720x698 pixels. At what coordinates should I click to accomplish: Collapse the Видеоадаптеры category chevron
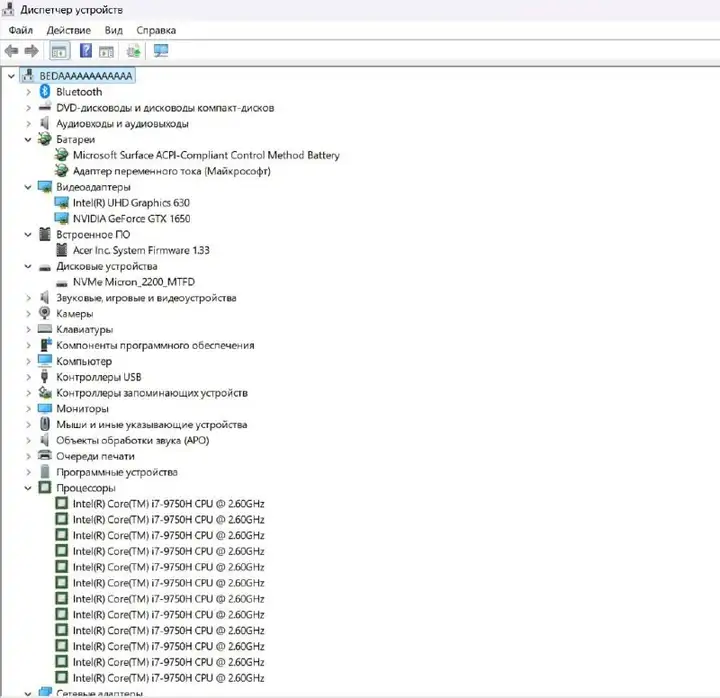pos(28,187)
